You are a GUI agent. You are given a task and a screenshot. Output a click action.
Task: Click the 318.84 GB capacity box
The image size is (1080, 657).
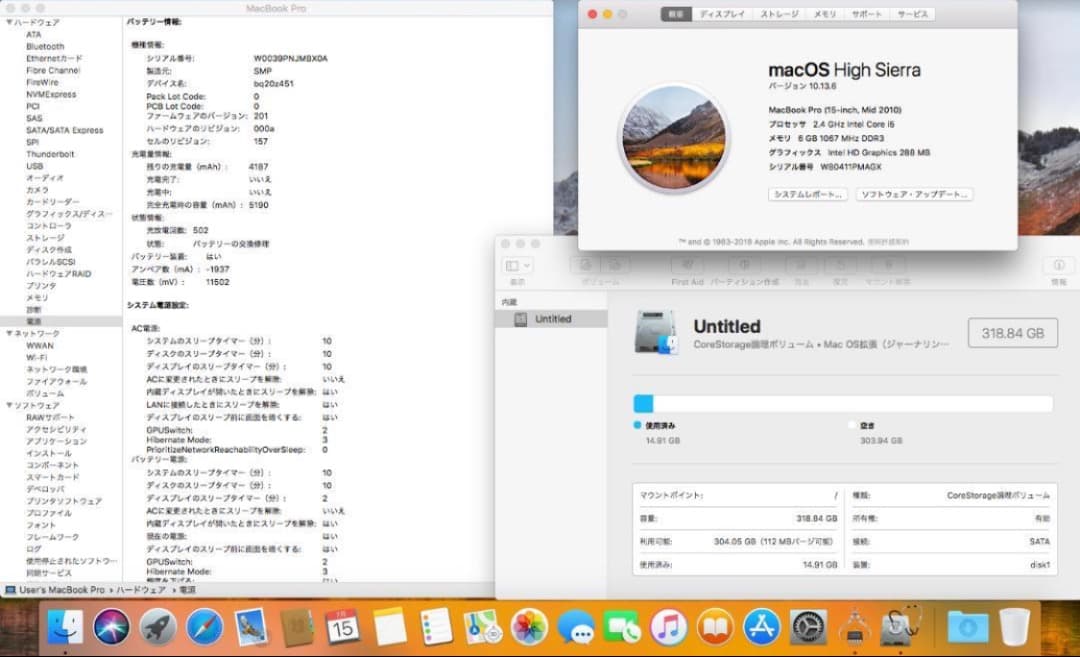1012,333
